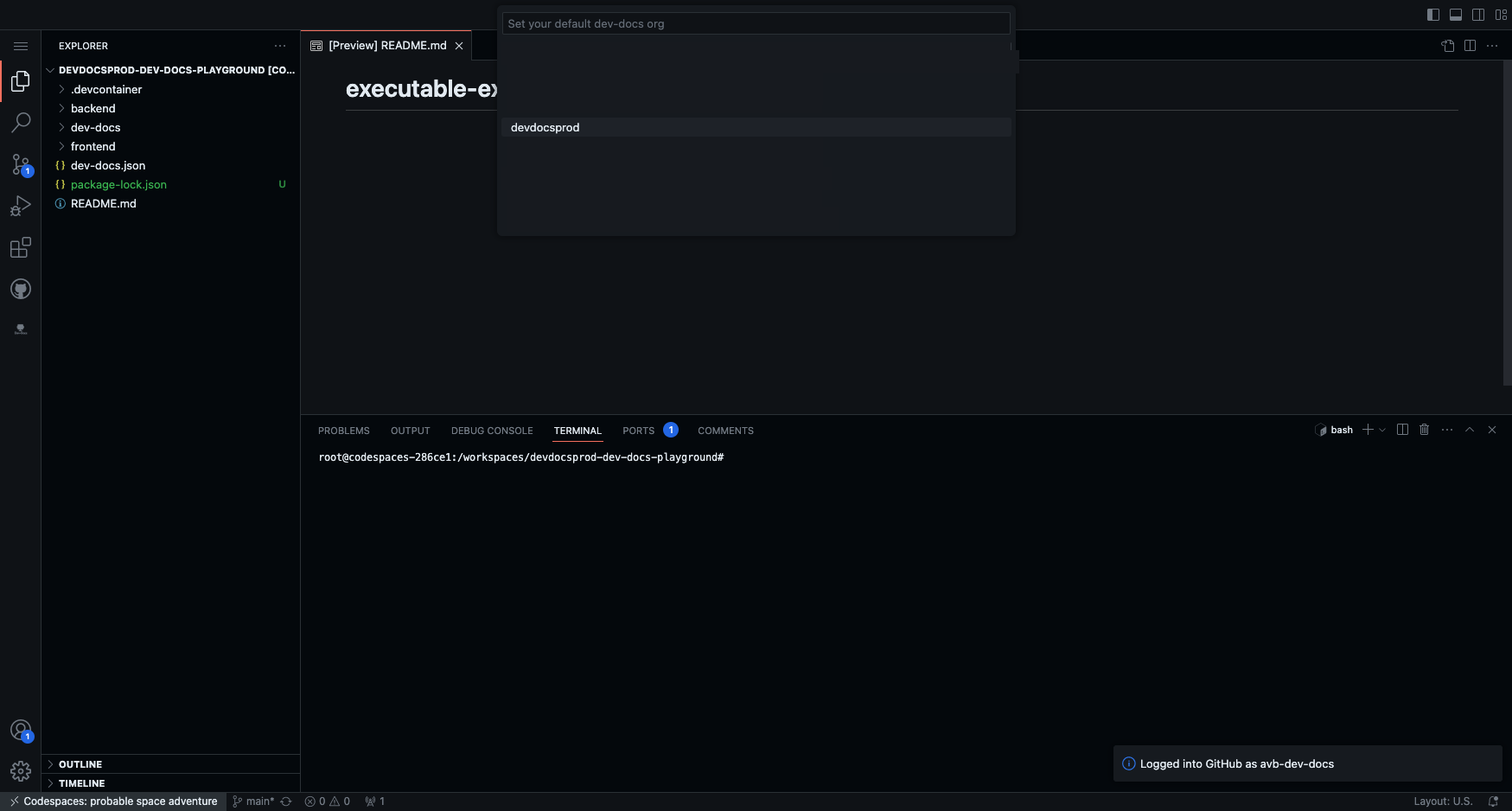Focus the default dev-docs org input field
This screenshot has height=811, width=1512.
756,23
